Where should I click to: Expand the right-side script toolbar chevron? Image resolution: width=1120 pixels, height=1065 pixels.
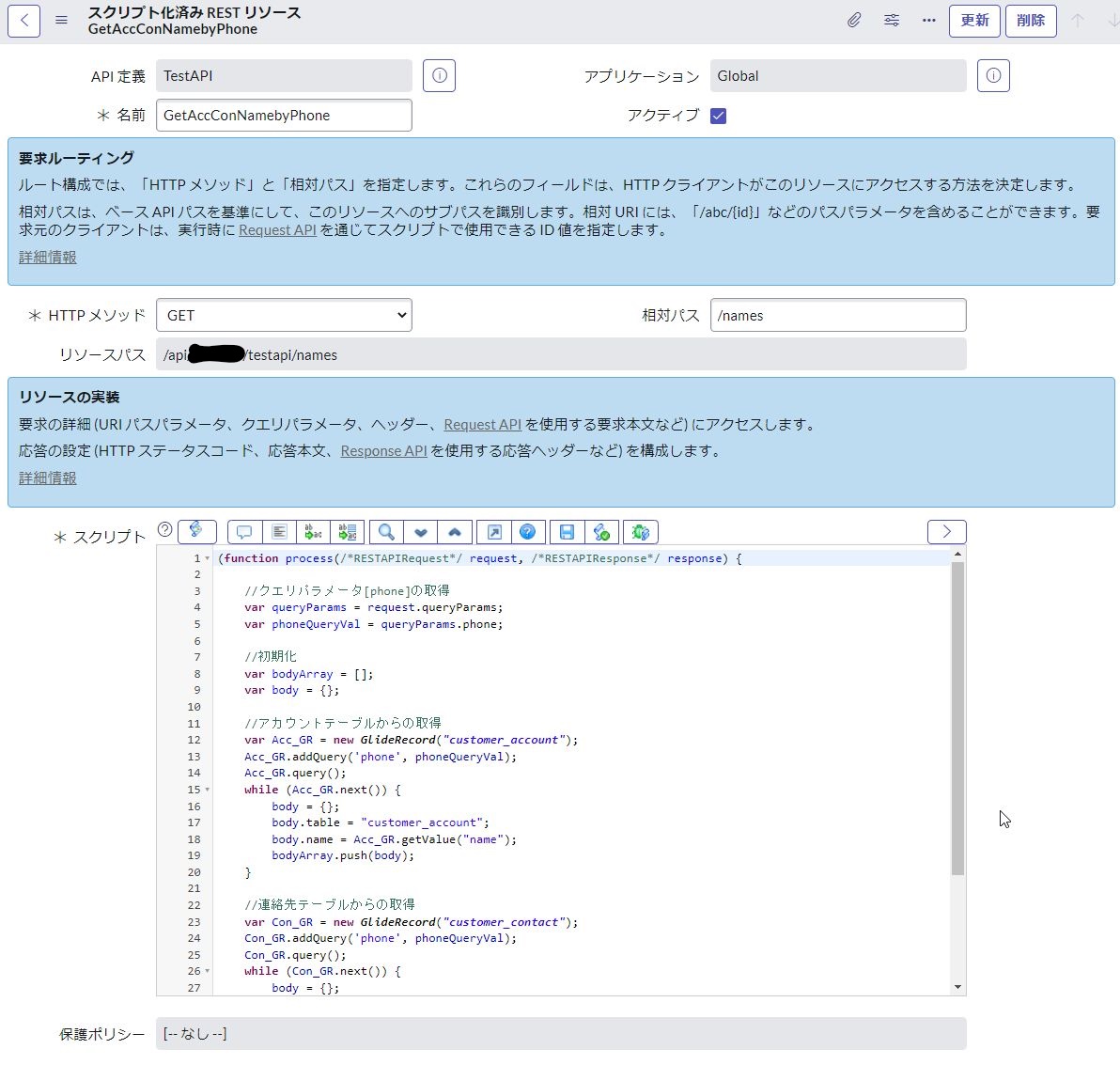coord(946,531)
